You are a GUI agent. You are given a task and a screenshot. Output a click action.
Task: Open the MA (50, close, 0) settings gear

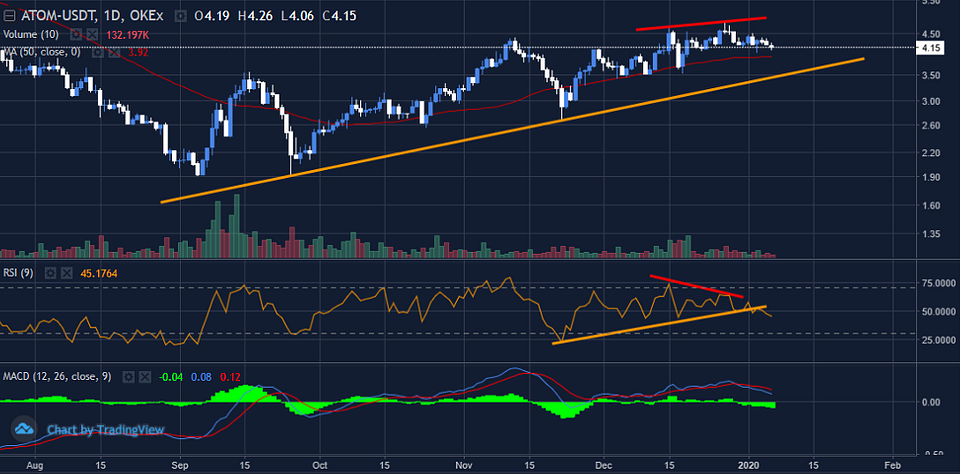click(97, 53)
